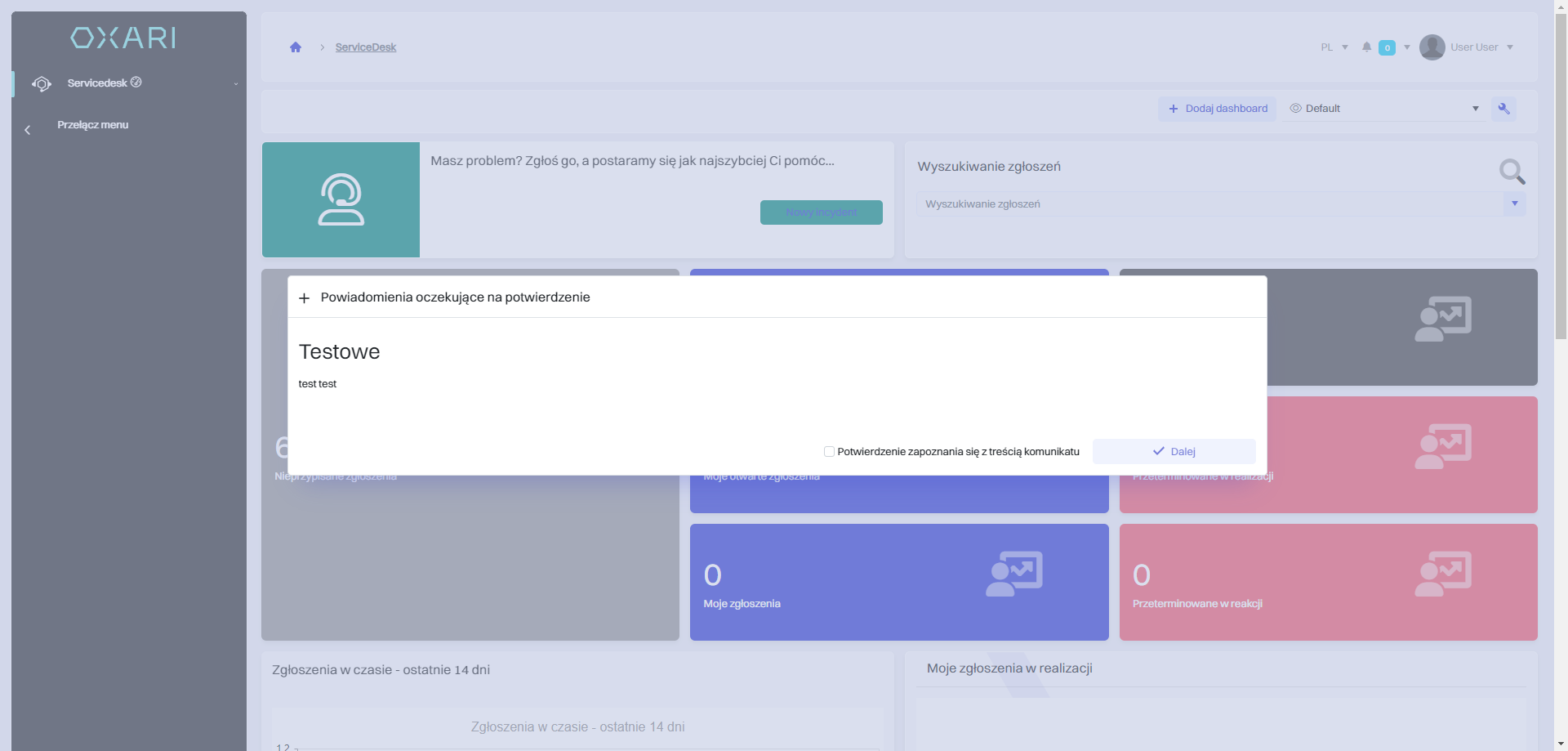Click Przełącz menu in sidebar
This screenshot has width=1568, height=751.
pyautogui.click(x=92, y=125)
